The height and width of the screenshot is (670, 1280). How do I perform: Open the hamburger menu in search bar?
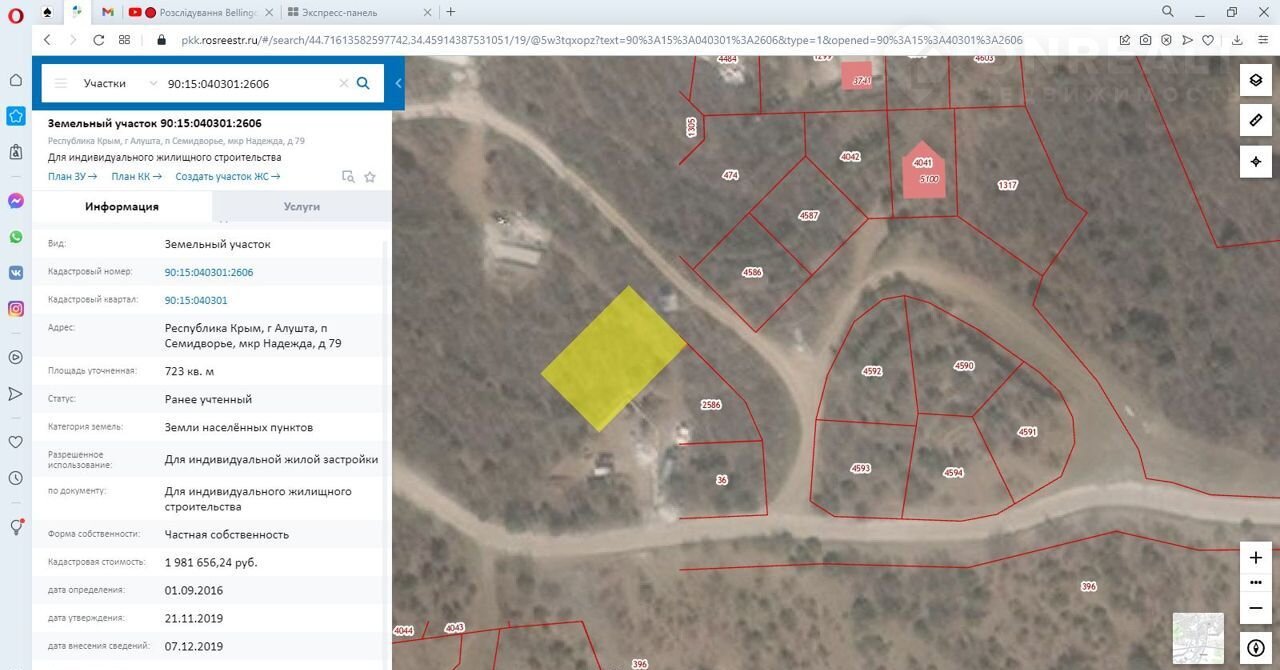(x=61, y=84)
